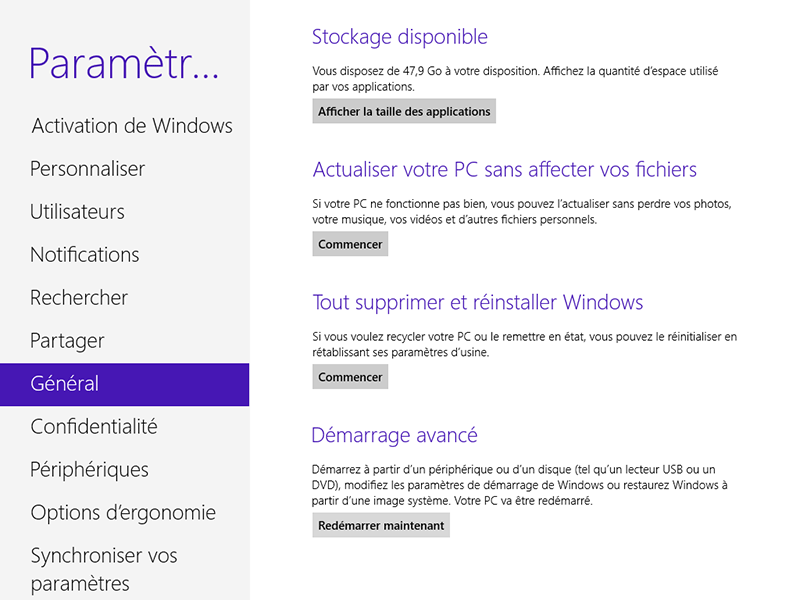Viewport: 800px width, 600px height.
Task: Open the Activation de Windows section
Action: (132, 126)
